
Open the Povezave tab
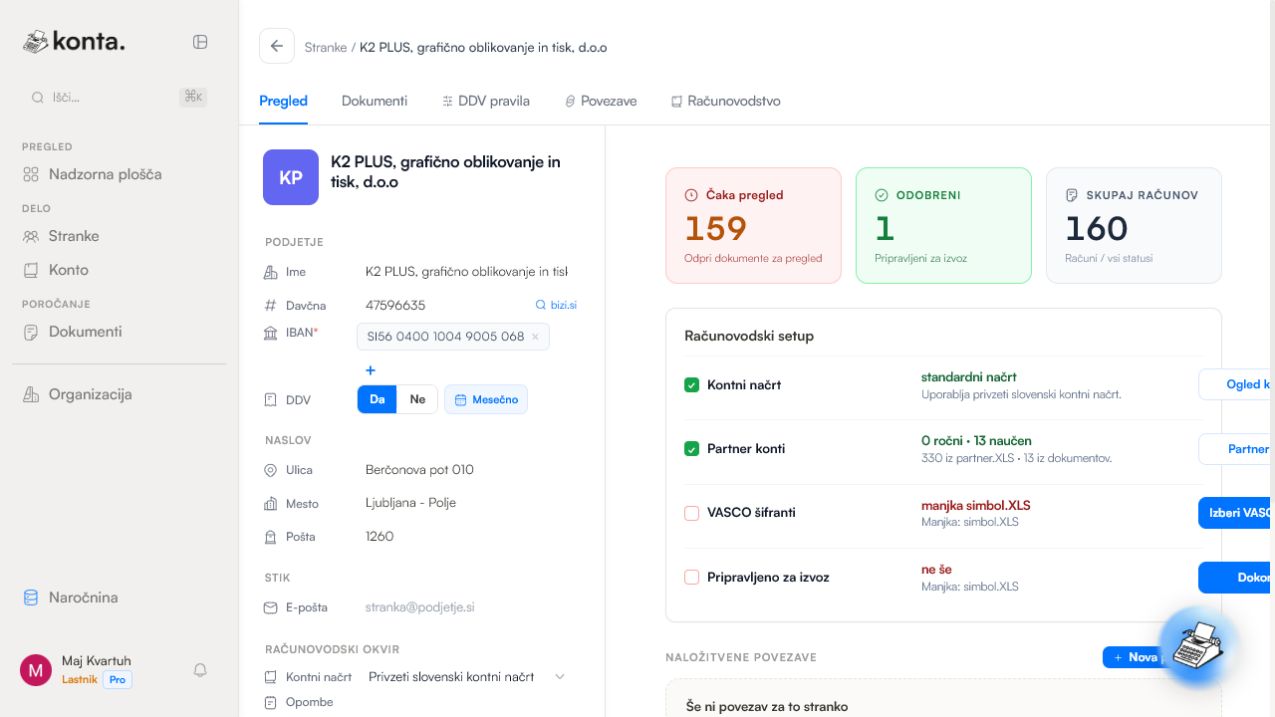click(600, 101)
